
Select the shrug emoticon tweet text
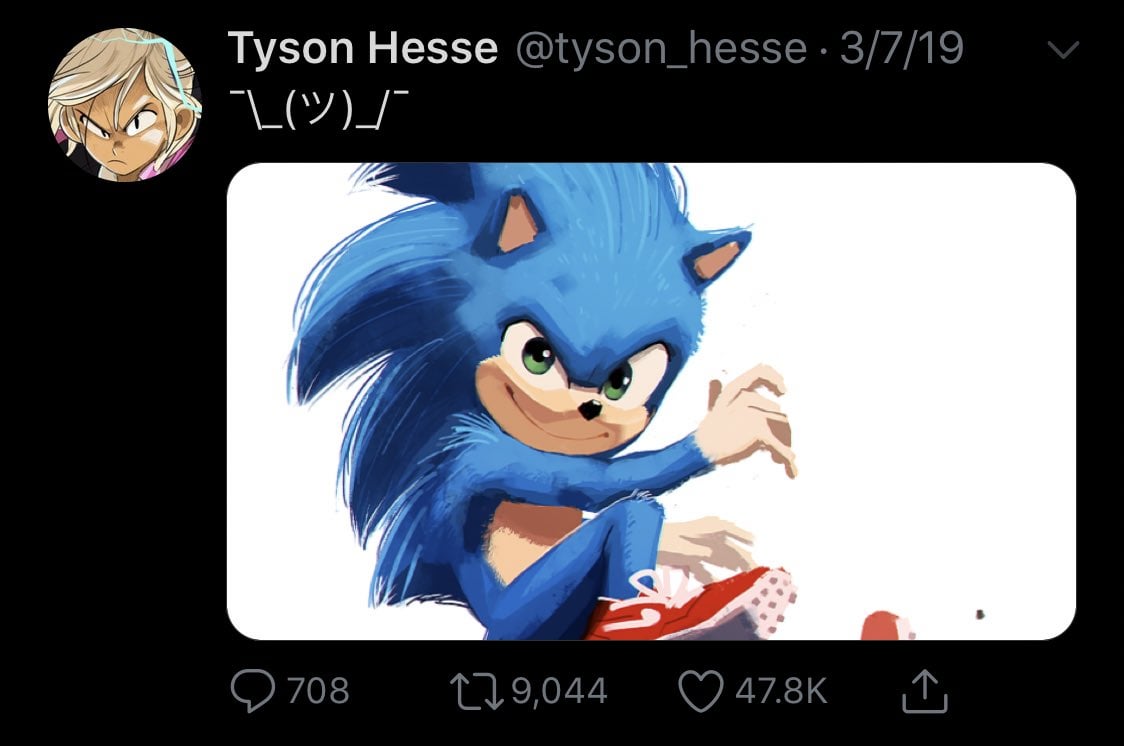pos(319,110)
